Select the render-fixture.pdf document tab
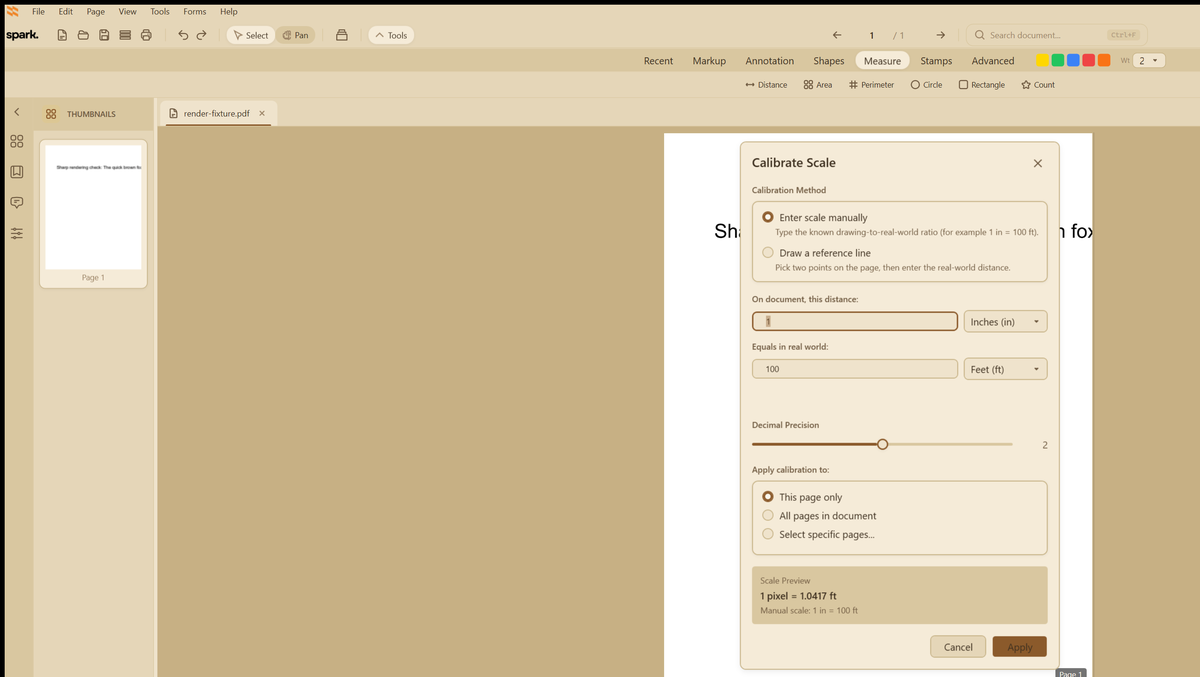 tap(217, 113)
